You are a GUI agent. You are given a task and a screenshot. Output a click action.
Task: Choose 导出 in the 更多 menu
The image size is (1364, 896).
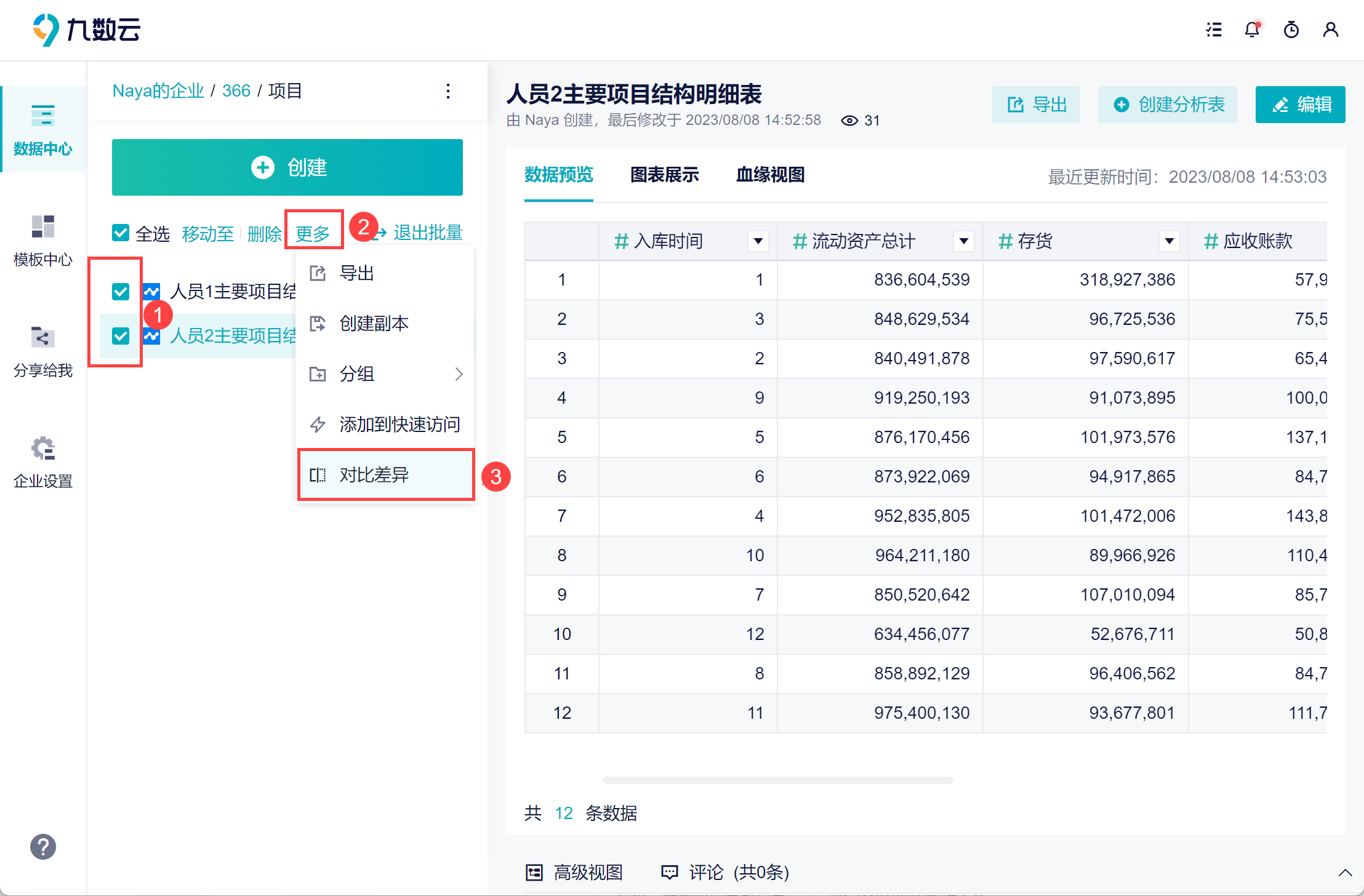(x=385, y=273)
